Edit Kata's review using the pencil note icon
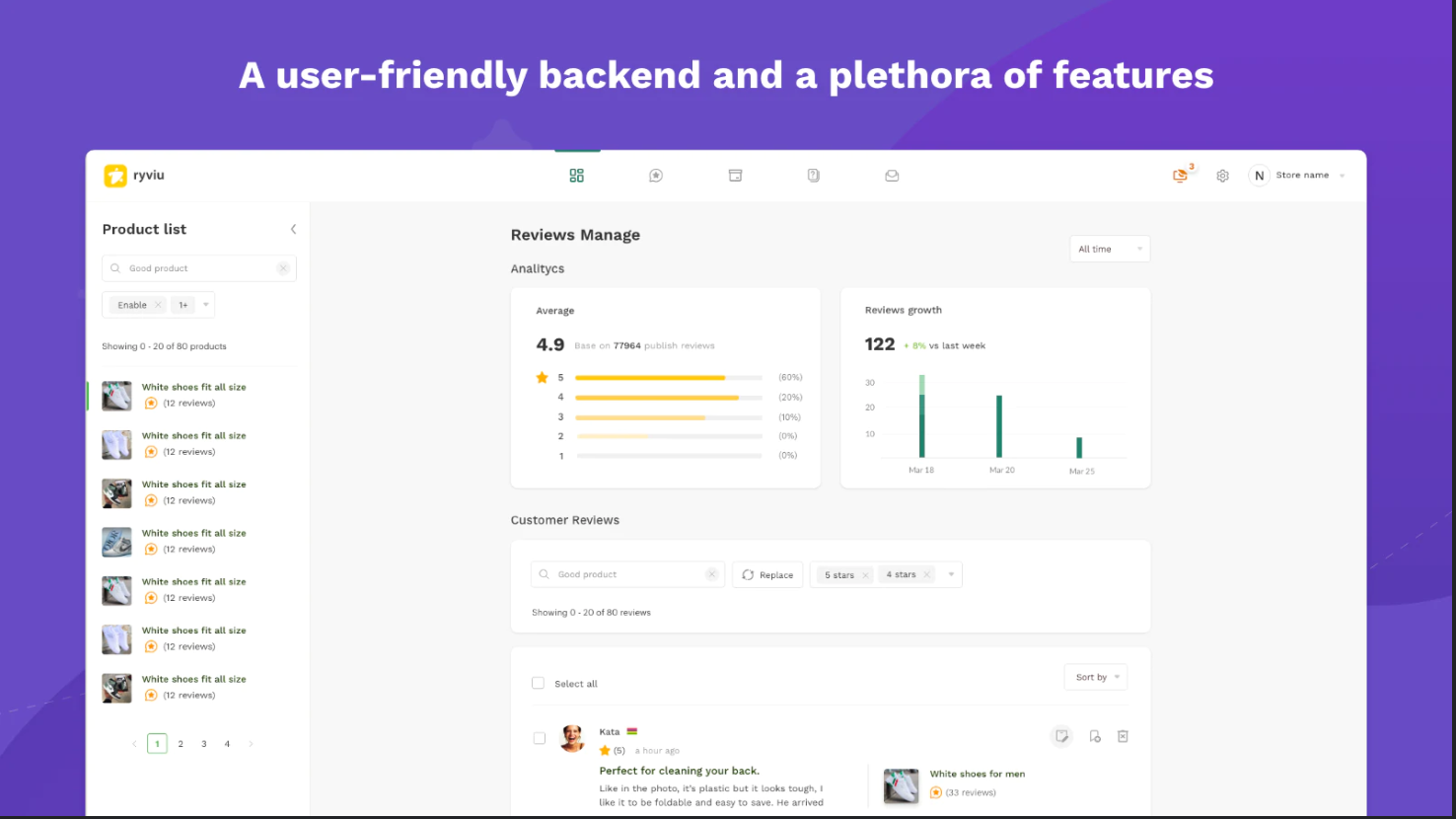1456x819 pixels. click(1061, 736)
